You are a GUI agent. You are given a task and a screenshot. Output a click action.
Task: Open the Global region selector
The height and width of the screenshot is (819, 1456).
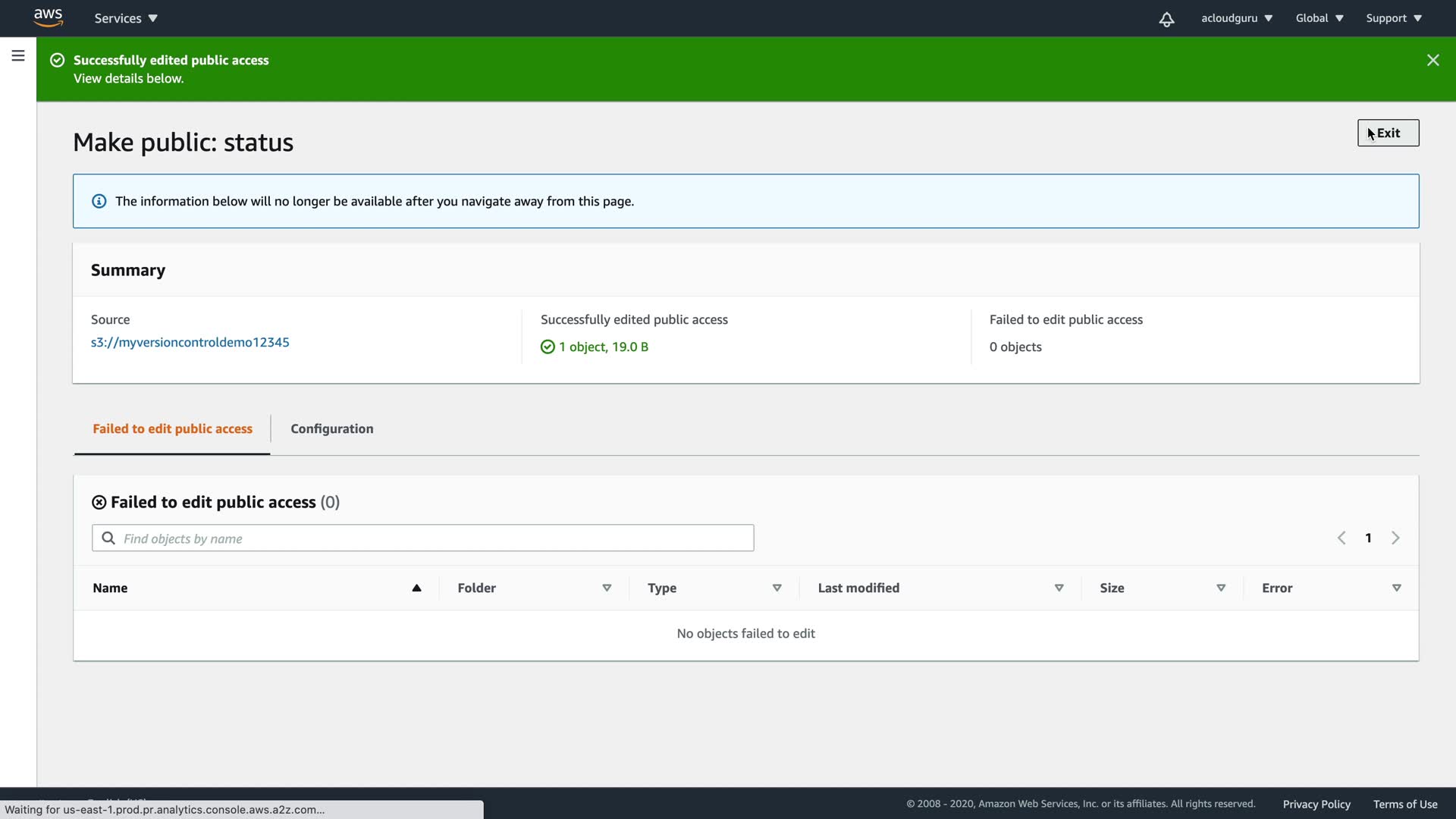[1319, 18]
